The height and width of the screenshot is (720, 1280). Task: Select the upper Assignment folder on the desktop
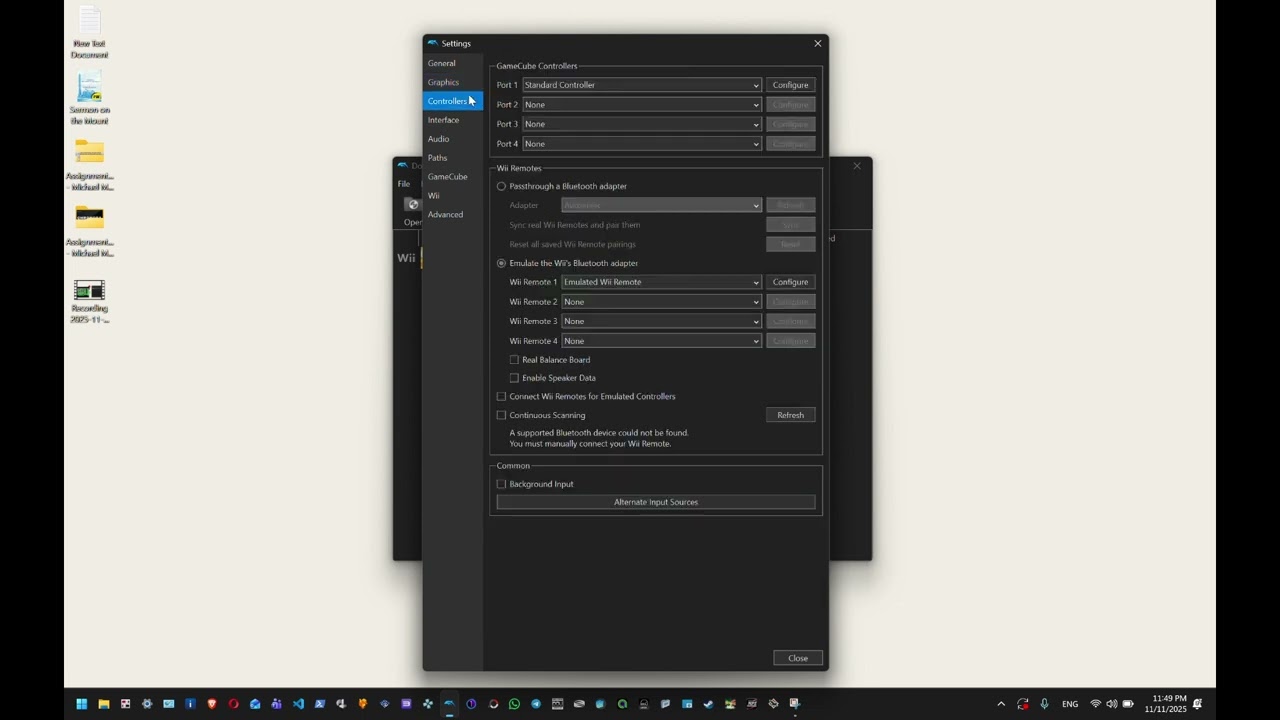click(89, 165)
